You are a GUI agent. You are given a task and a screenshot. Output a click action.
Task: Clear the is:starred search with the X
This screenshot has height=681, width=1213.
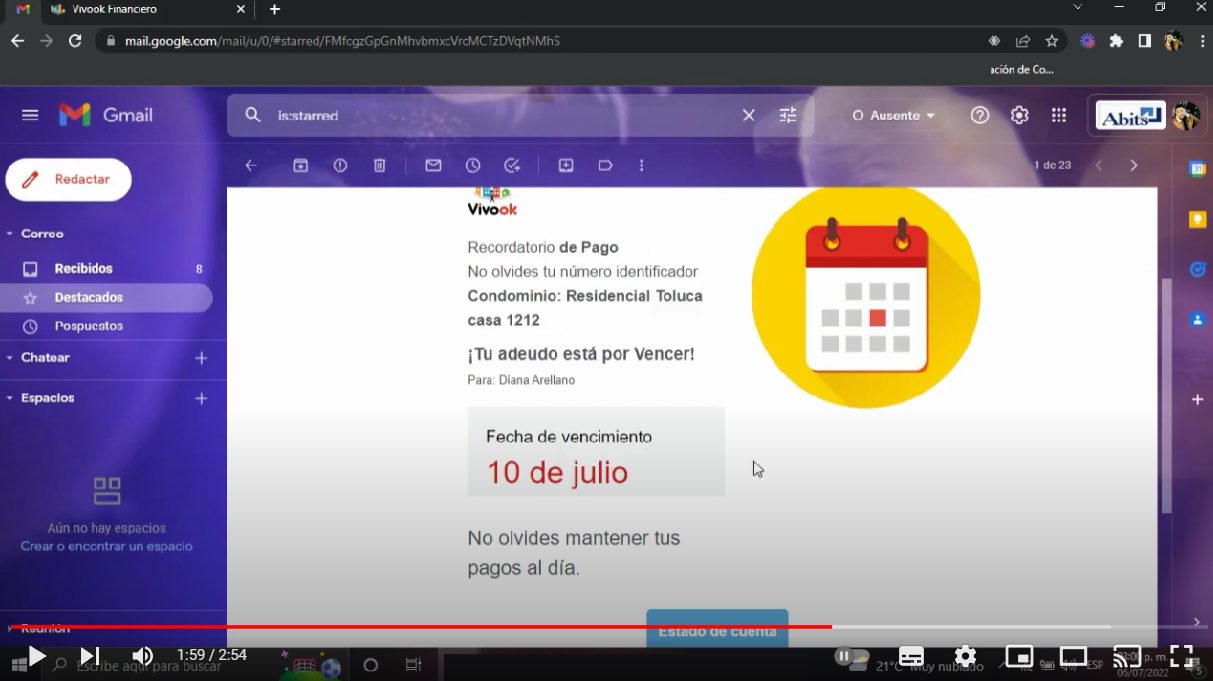pos(748,115)
